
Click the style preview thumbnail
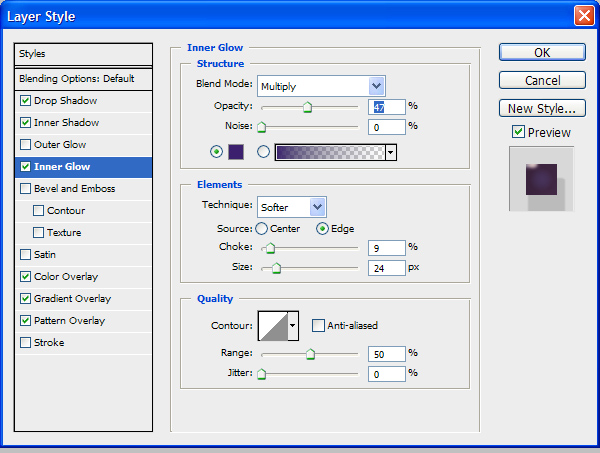pyautogui.click(x=541, y=179)
